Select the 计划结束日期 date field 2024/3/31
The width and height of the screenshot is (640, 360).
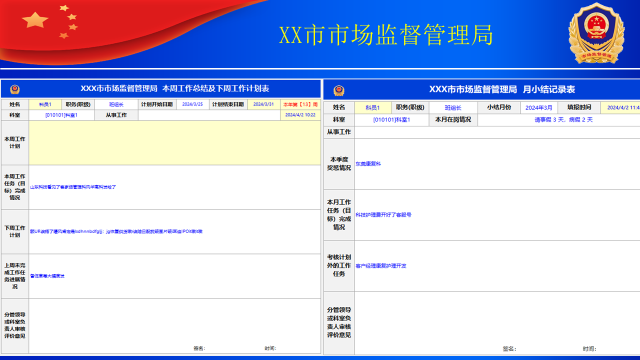point(264,104)
